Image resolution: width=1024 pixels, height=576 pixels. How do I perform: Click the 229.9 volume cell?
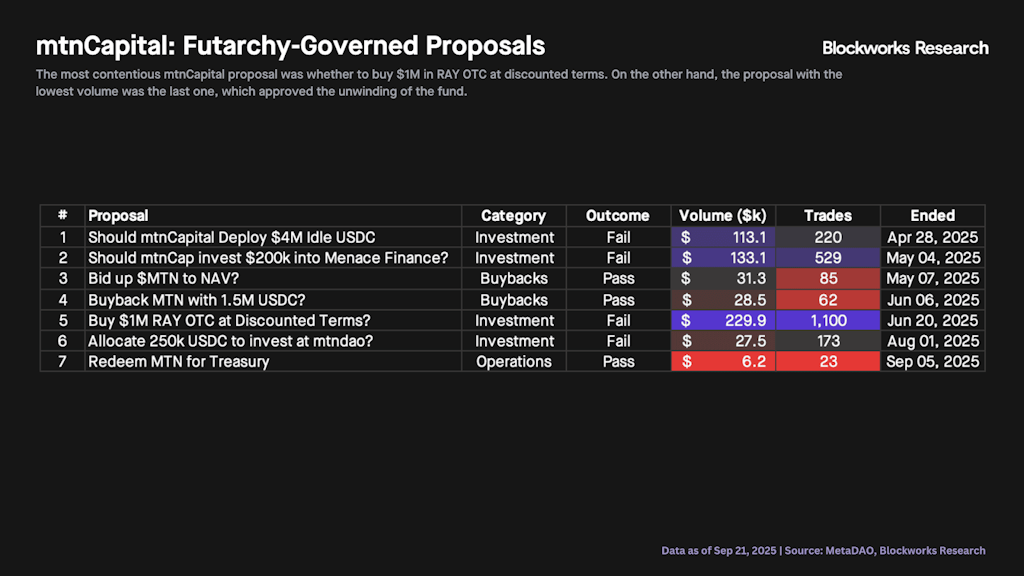tap(722, 320)
